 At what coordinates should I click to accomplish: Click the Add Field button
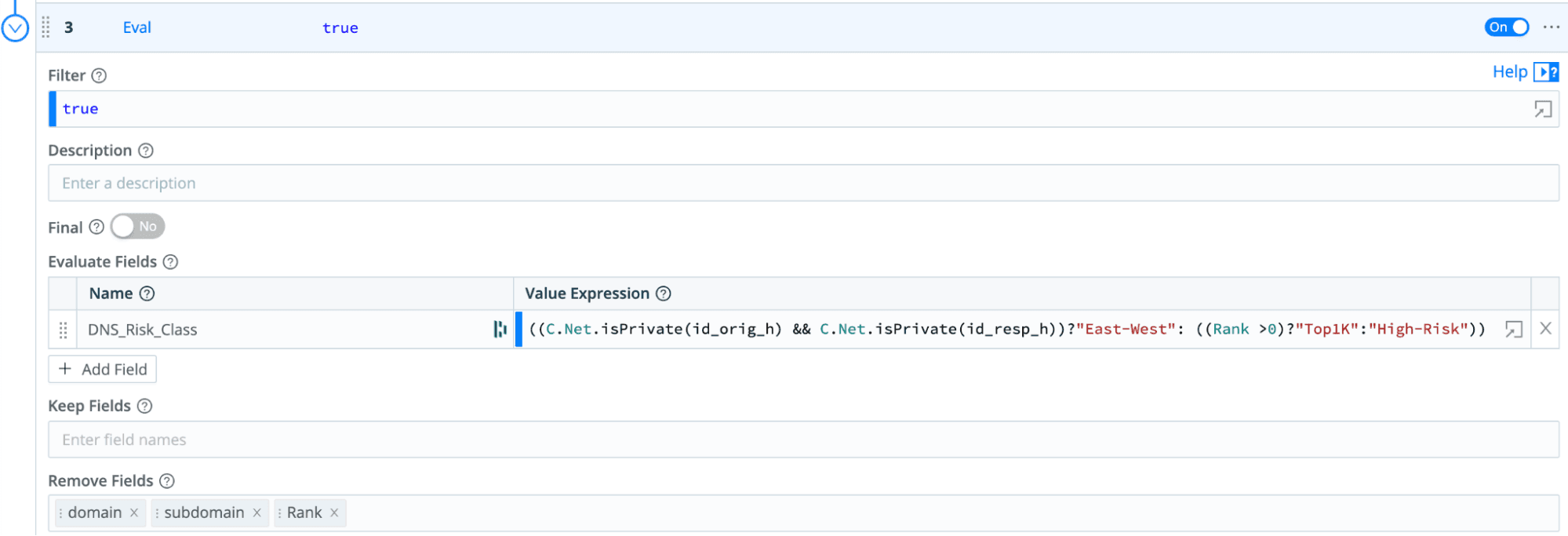pyautogui.click(x=103, y=370)
